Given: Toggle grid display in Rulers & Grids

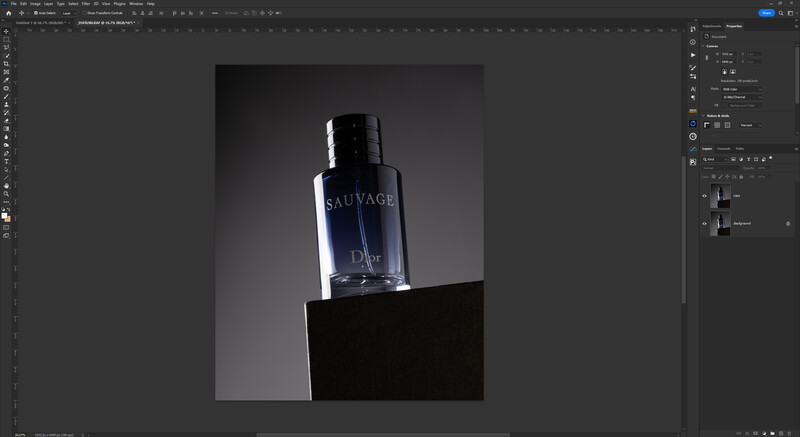Looking at the screenshot, I should (x=717, y=125).
